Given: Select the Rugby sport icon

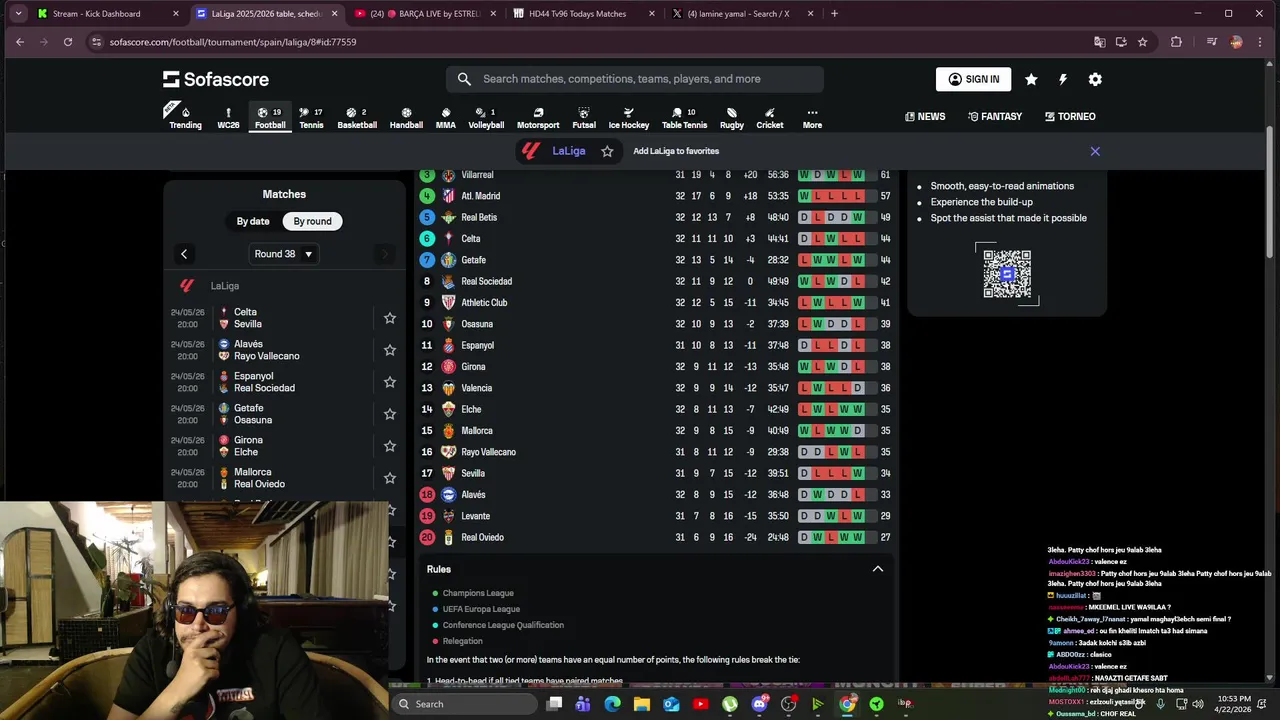Looking at the screenshot, I should point(732,118).
